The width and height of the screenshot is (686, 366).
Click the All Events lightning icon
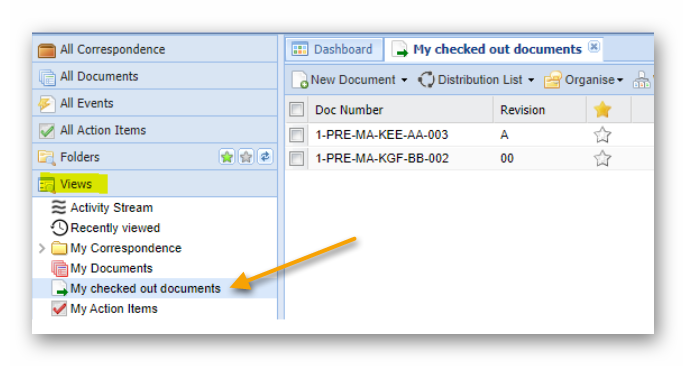pos(46,104)
